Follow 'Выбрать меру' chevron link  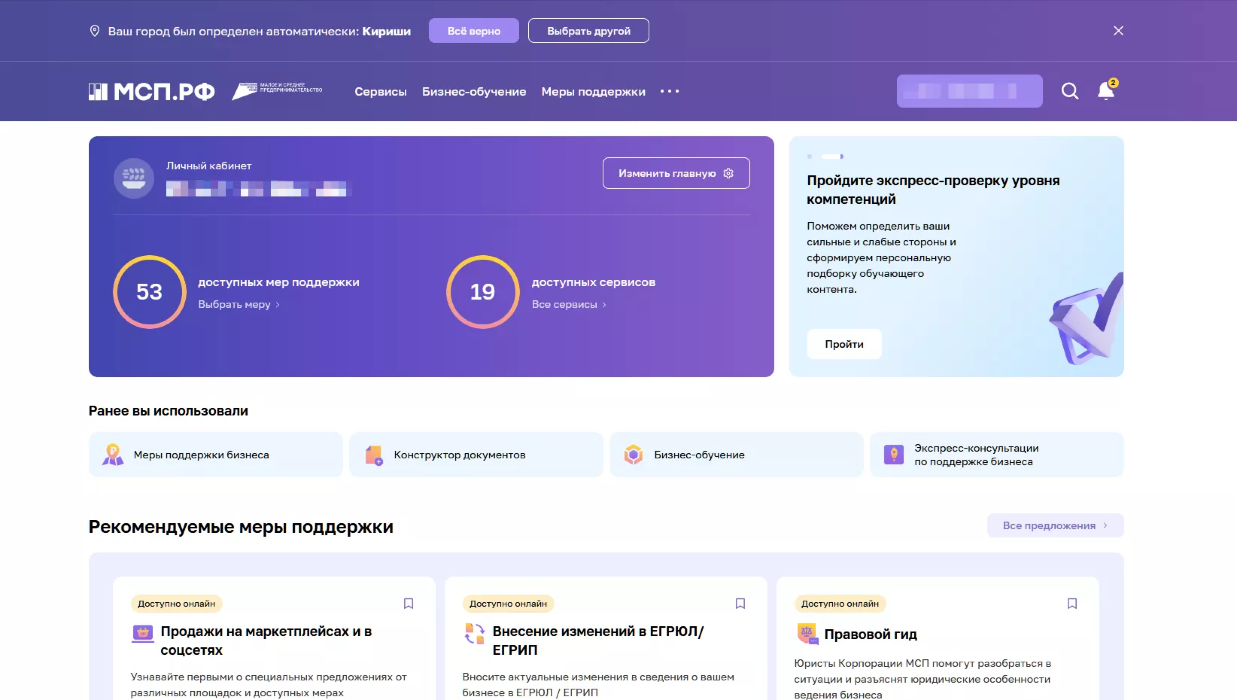click(x=239, y=304)
